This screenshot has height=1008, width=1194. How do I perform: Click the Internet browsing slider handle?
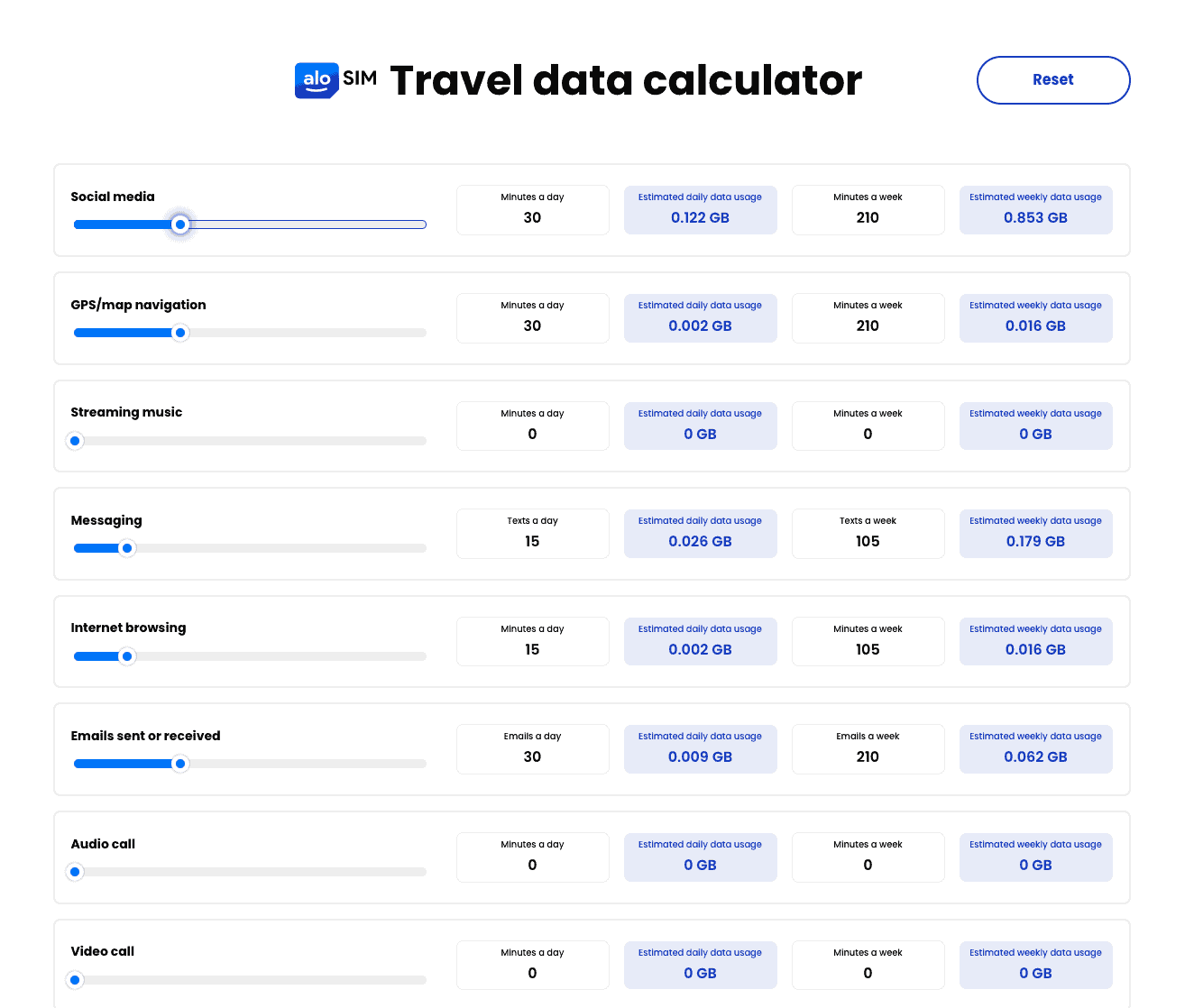pos(128,656)
